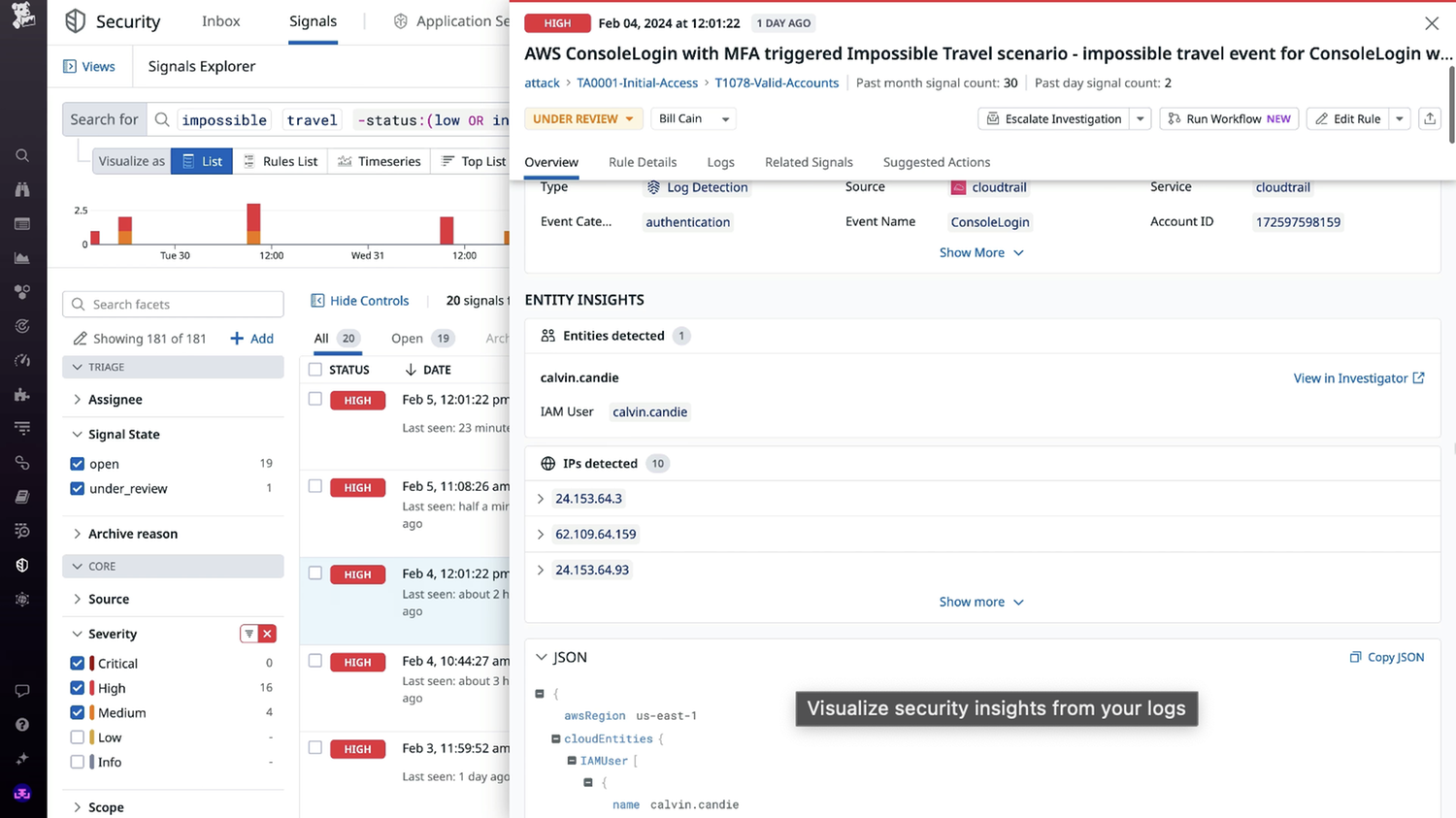Toggle the open signal state checkbox
Viewport: 1456px width, 818px height.
(78, 464)
